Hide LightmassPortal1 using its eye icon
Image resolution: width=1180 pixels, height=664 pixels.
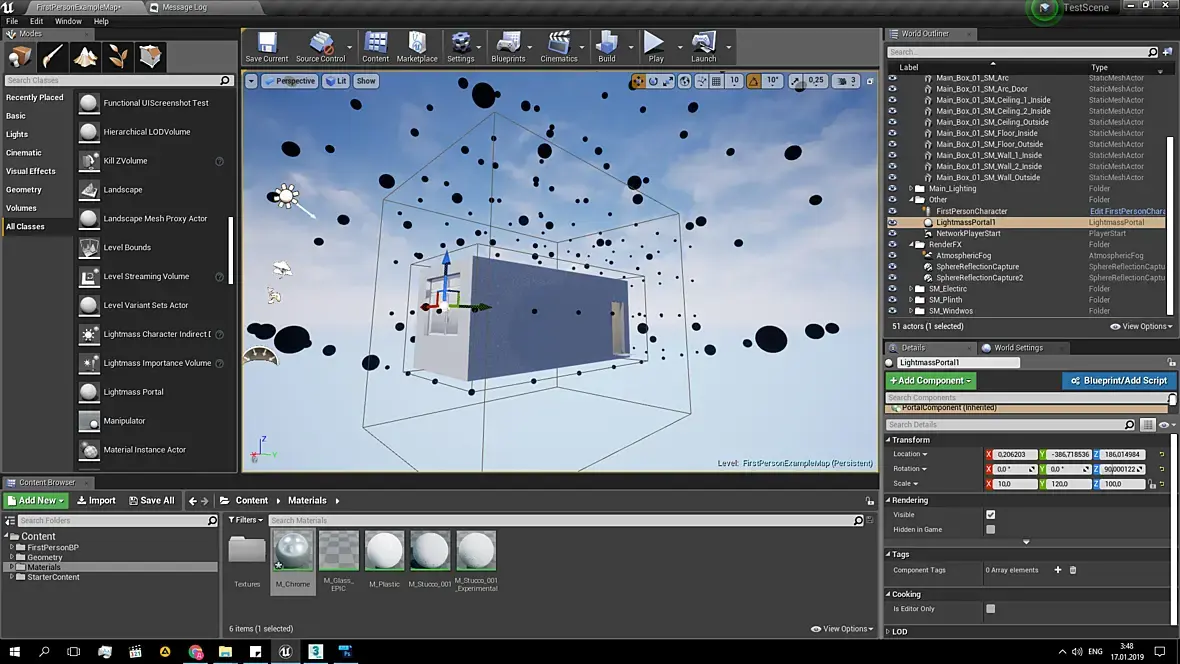pos(892,222)
